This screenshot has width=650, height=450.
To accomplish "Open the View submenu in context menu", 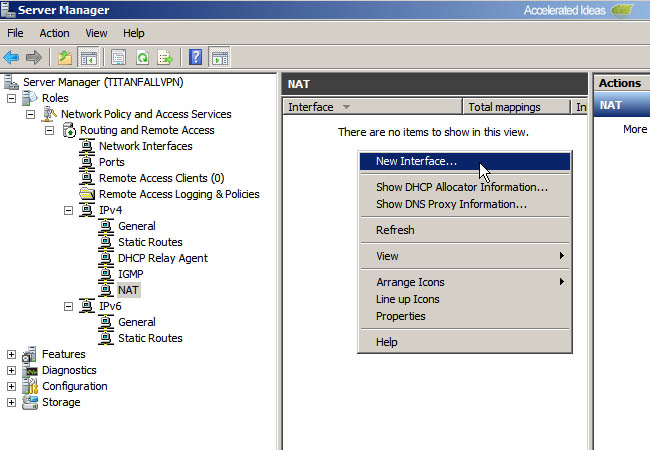I will [465, 256].
